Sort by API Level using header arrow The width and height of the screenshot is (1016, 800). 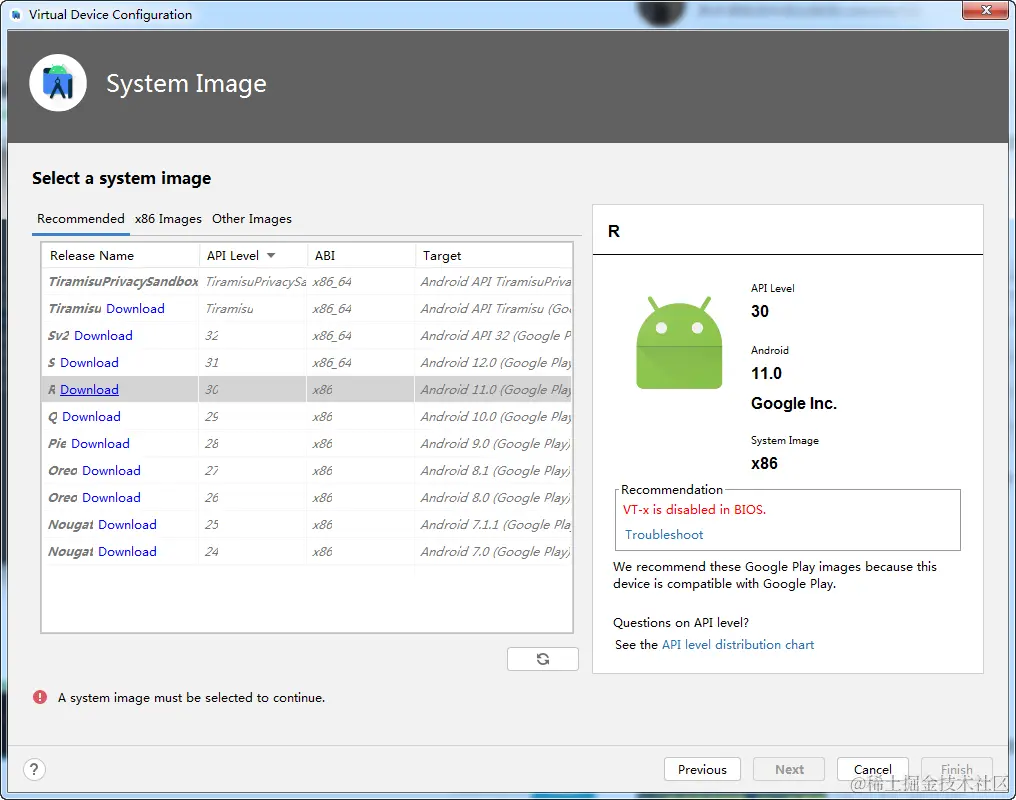click(271, 256)
